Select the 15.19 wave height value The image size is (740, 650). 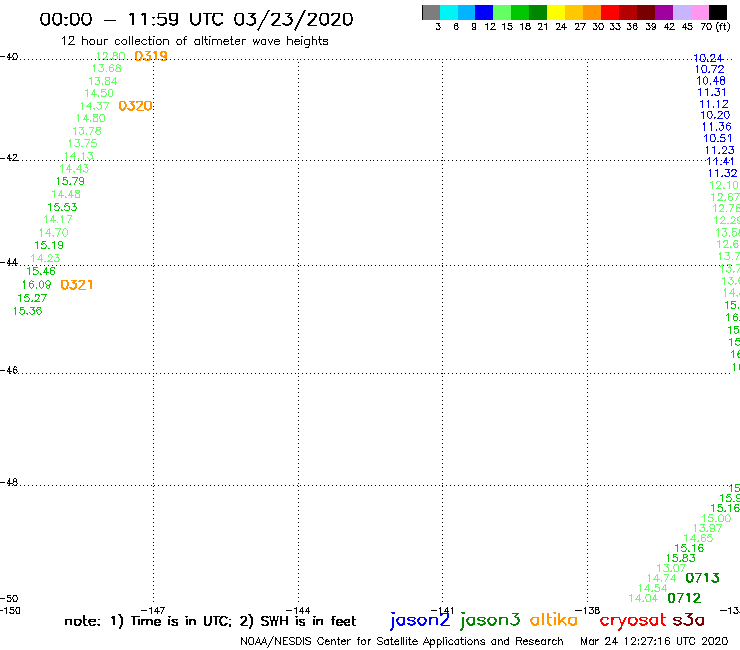tap(49, 245)
